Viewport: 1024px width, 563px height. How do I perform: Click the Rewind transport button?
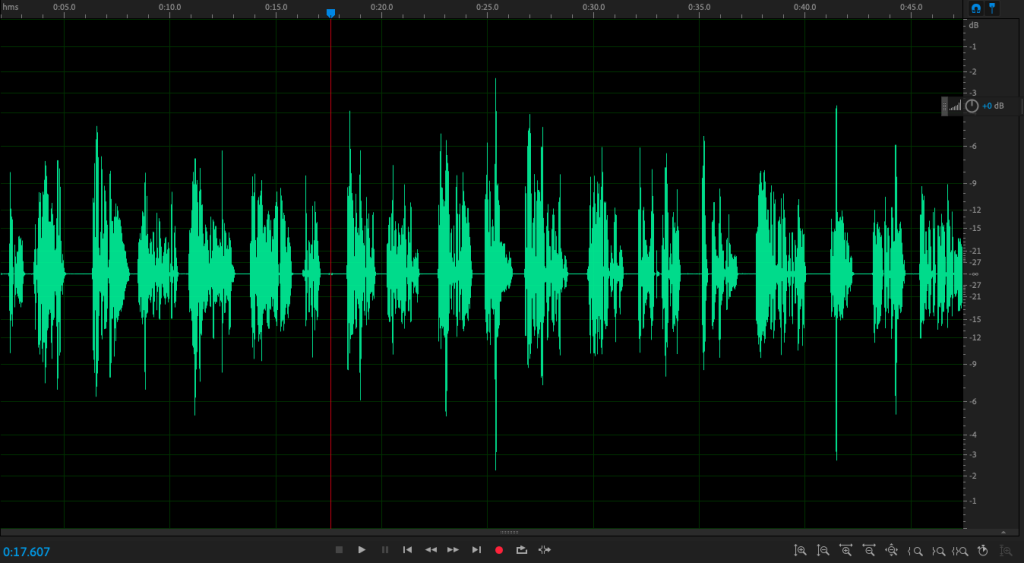pyautogui.click(x=431, y=550)
